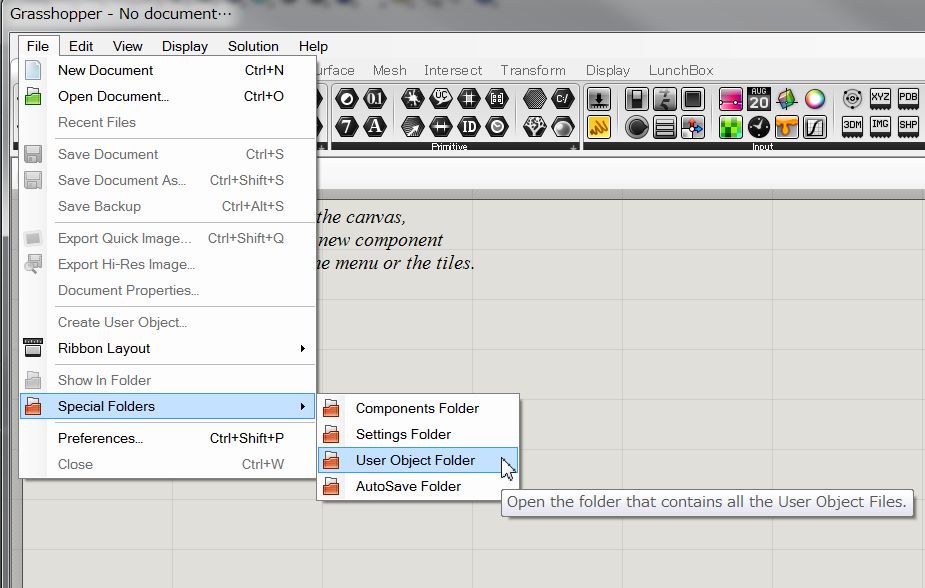Open the User Object Folder
Viewport: 925px width, 588px height.
418,460
